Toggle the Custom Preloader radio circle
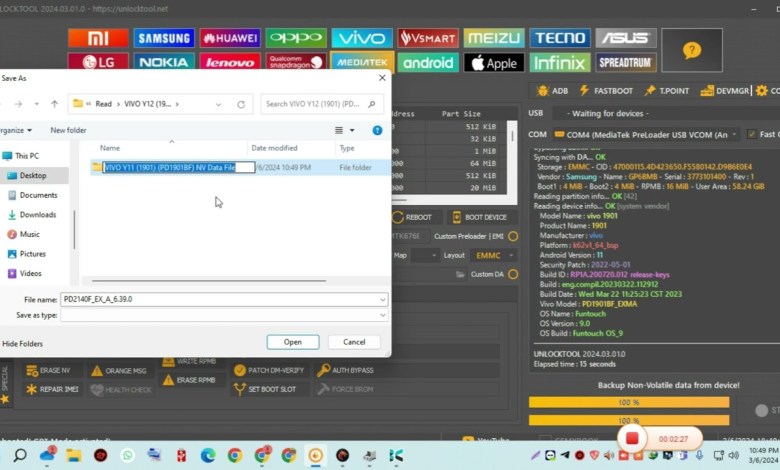 pos(513,236)
